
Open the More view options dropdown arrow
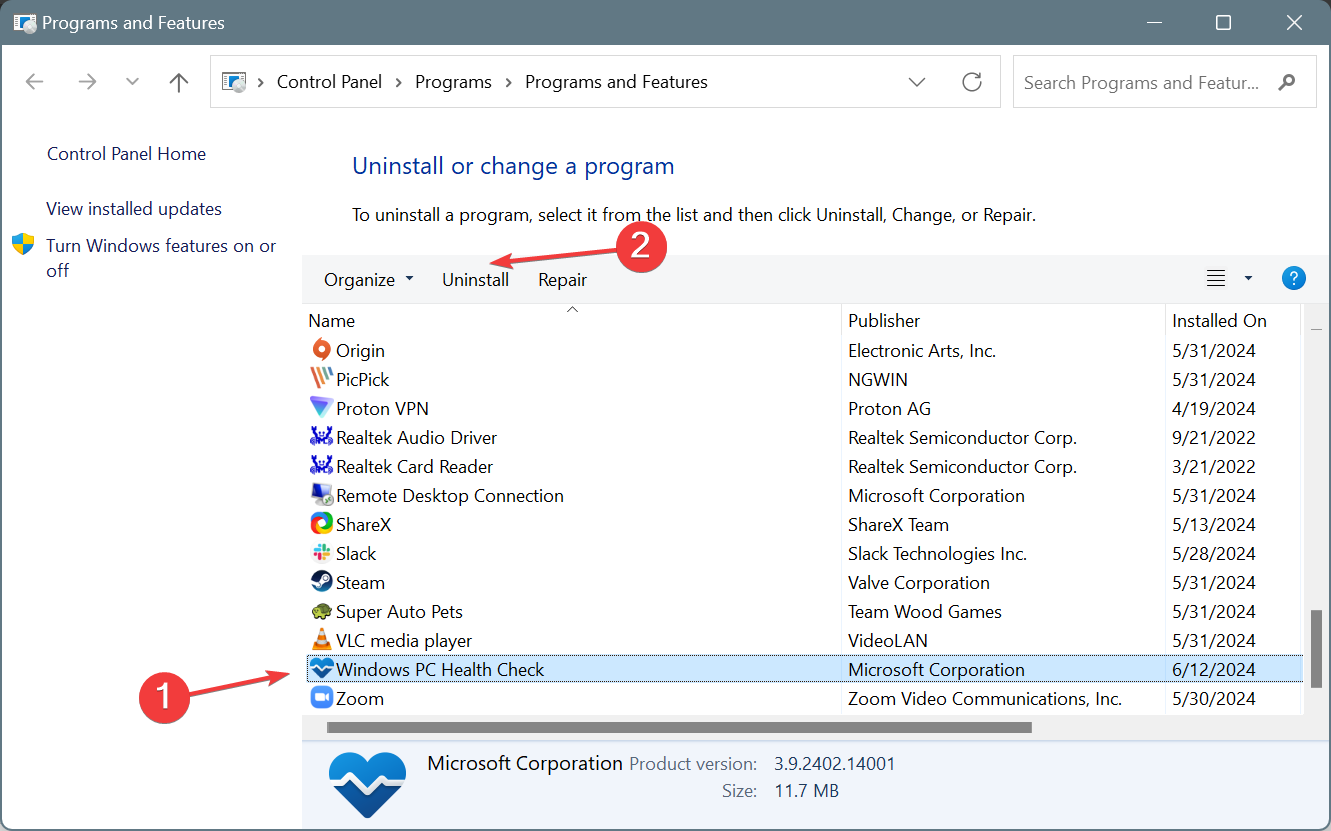[x=1248, y=279]
